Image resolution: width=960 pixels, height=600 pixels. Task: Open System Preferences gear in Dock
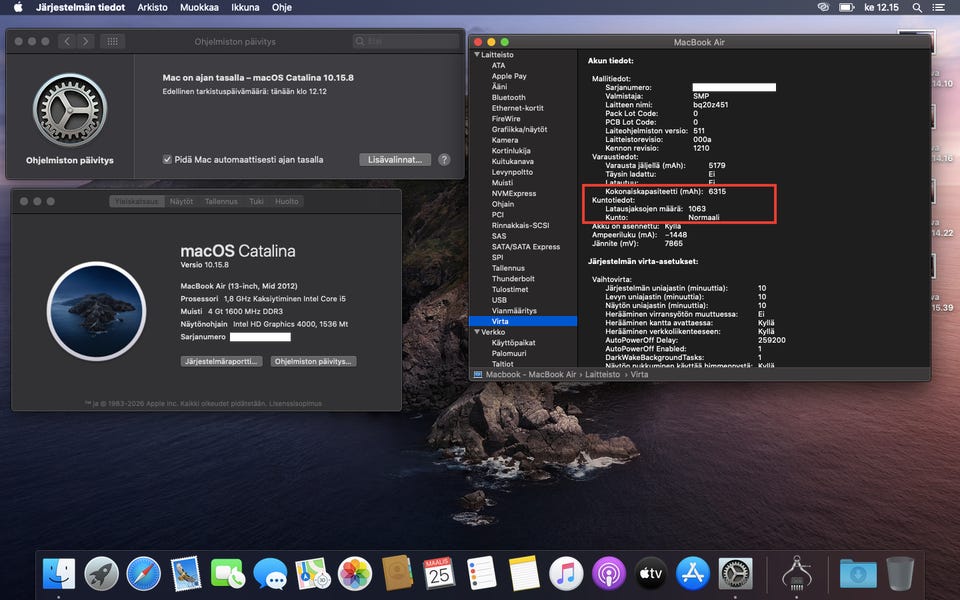[x=735, y=574]
